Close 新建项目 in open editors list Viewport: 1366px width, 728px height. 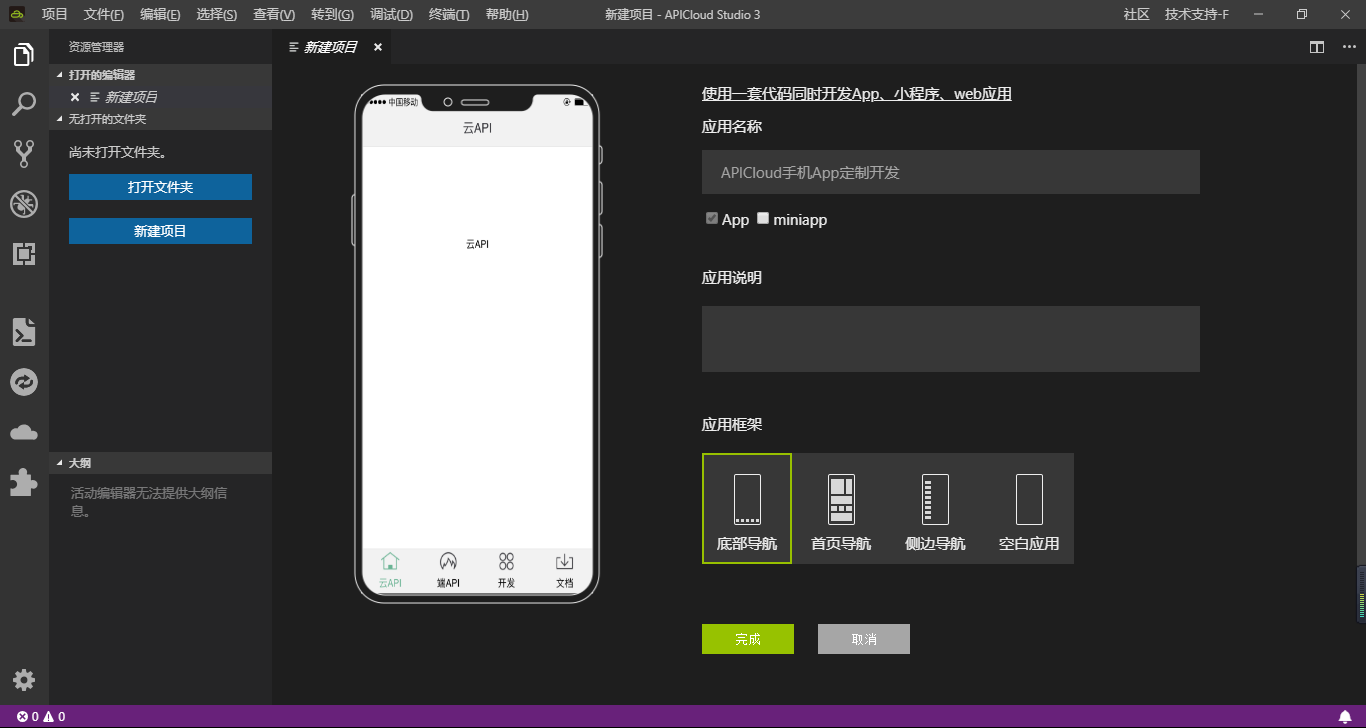[75, 97]
